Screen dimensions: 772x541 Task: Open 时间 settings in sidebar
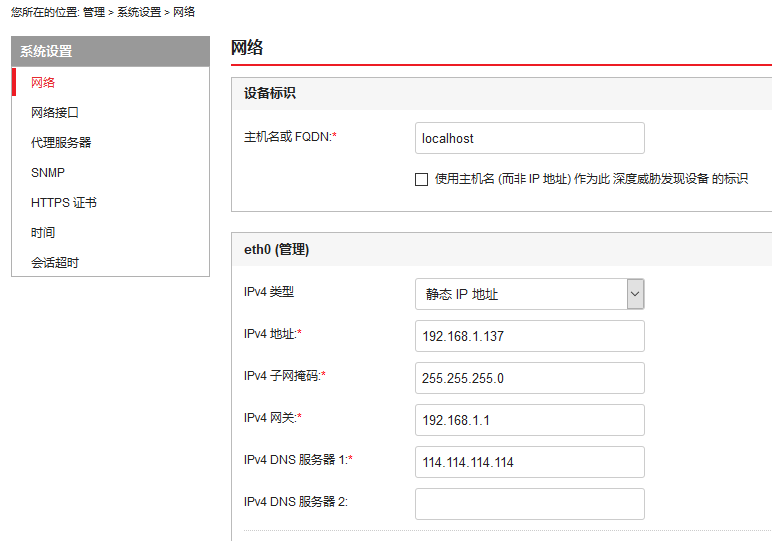pyautogui.click(x=43, y=232)
